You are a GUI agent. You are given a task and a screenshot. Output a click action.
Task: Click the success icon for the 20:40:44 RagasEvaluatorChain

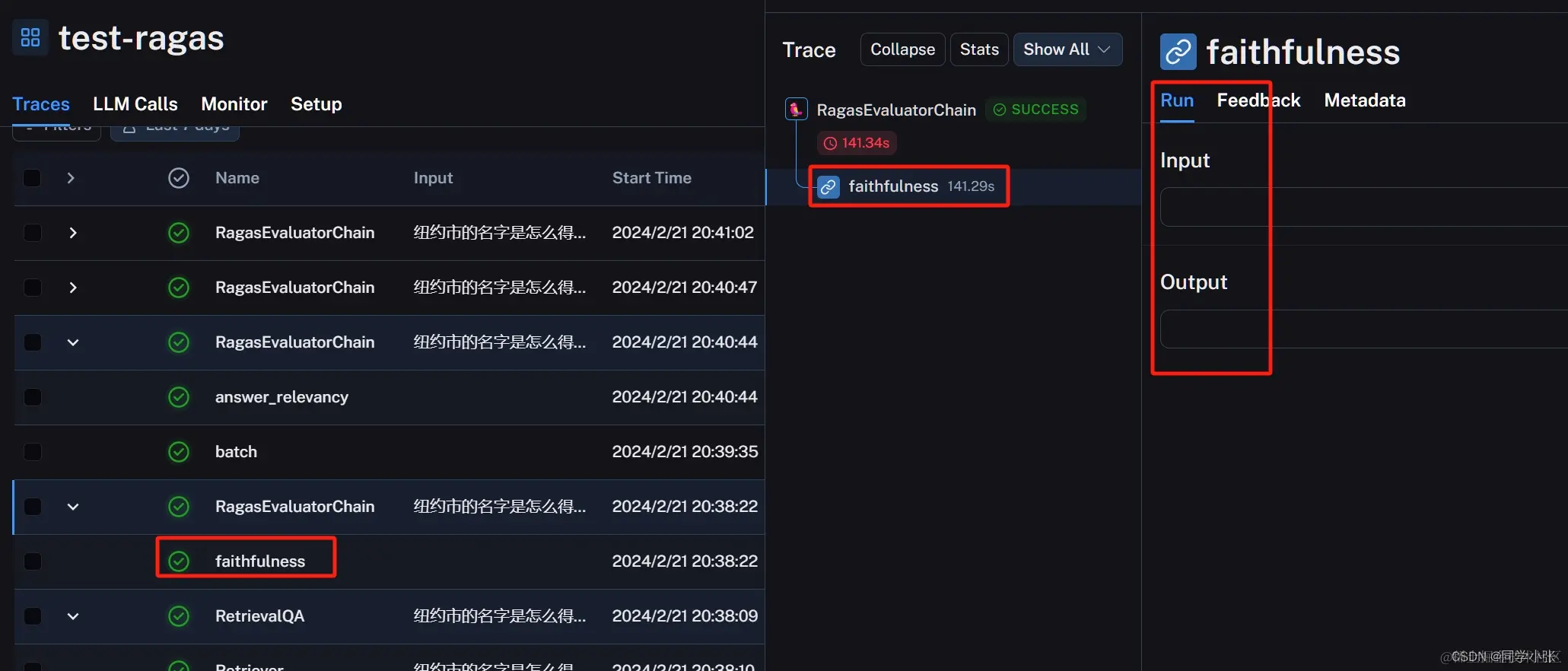coord(179,342)
